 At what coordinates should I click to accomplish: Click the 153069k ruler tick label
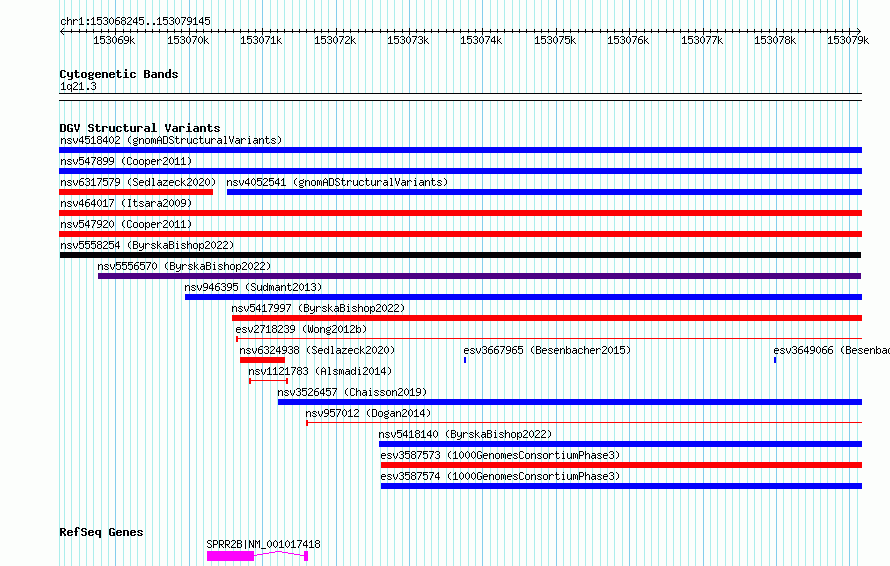click(x=114, y=41)
